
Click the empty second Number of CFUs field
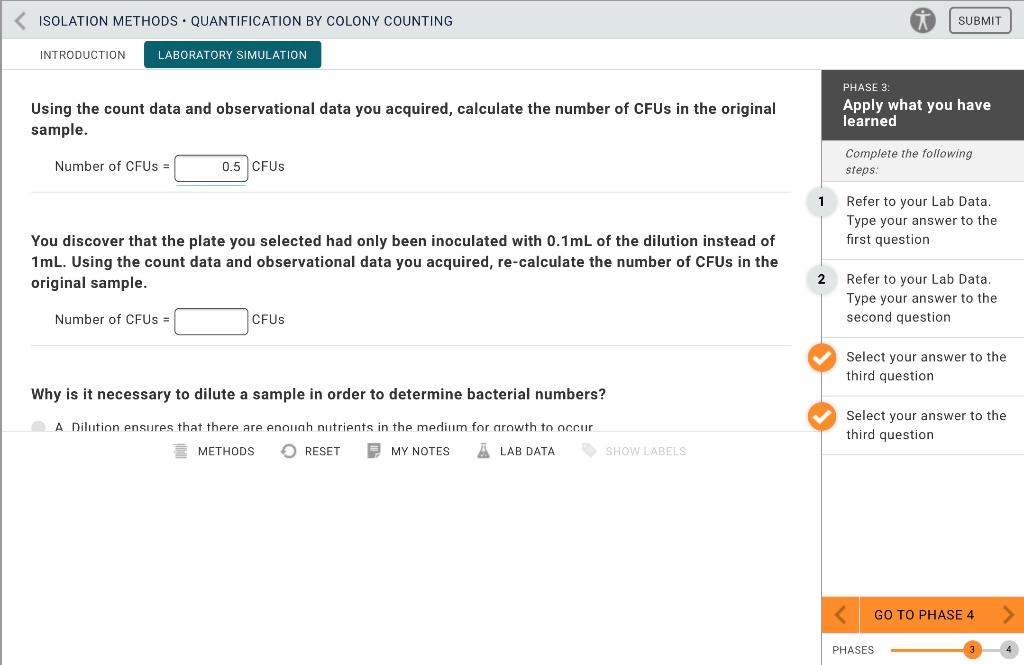[211, 321]
